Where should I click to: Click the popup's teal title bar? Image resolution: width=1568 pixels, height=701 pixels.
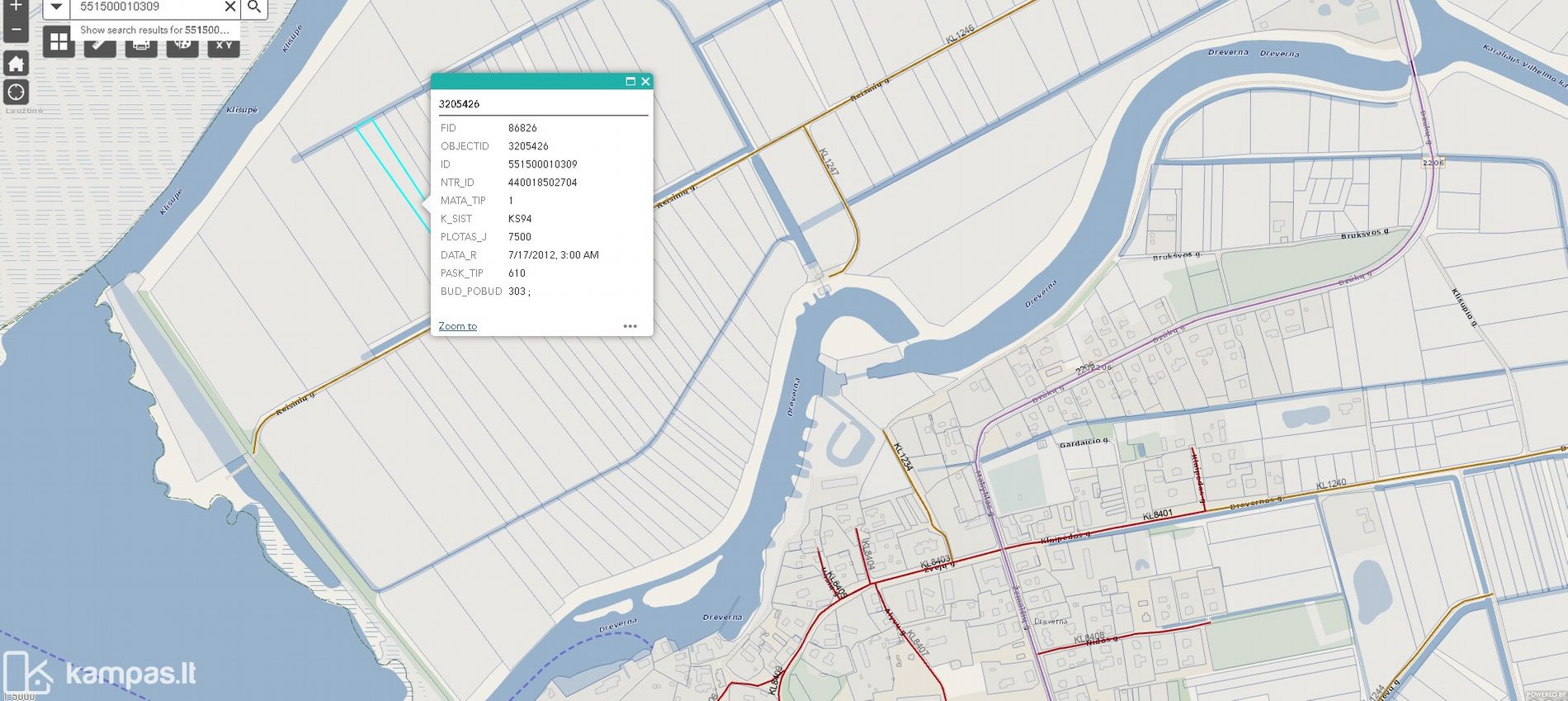coord(527,81)
